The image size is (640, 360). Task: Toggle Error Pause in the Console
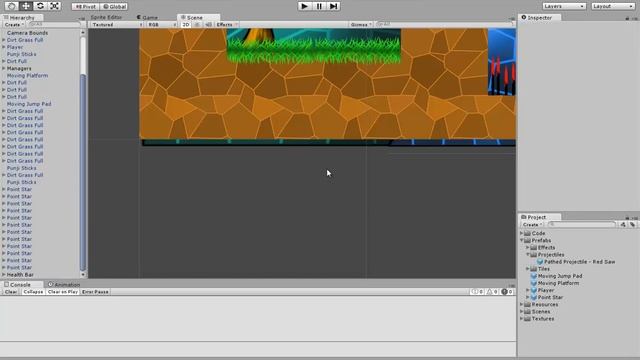coord(95,292)
